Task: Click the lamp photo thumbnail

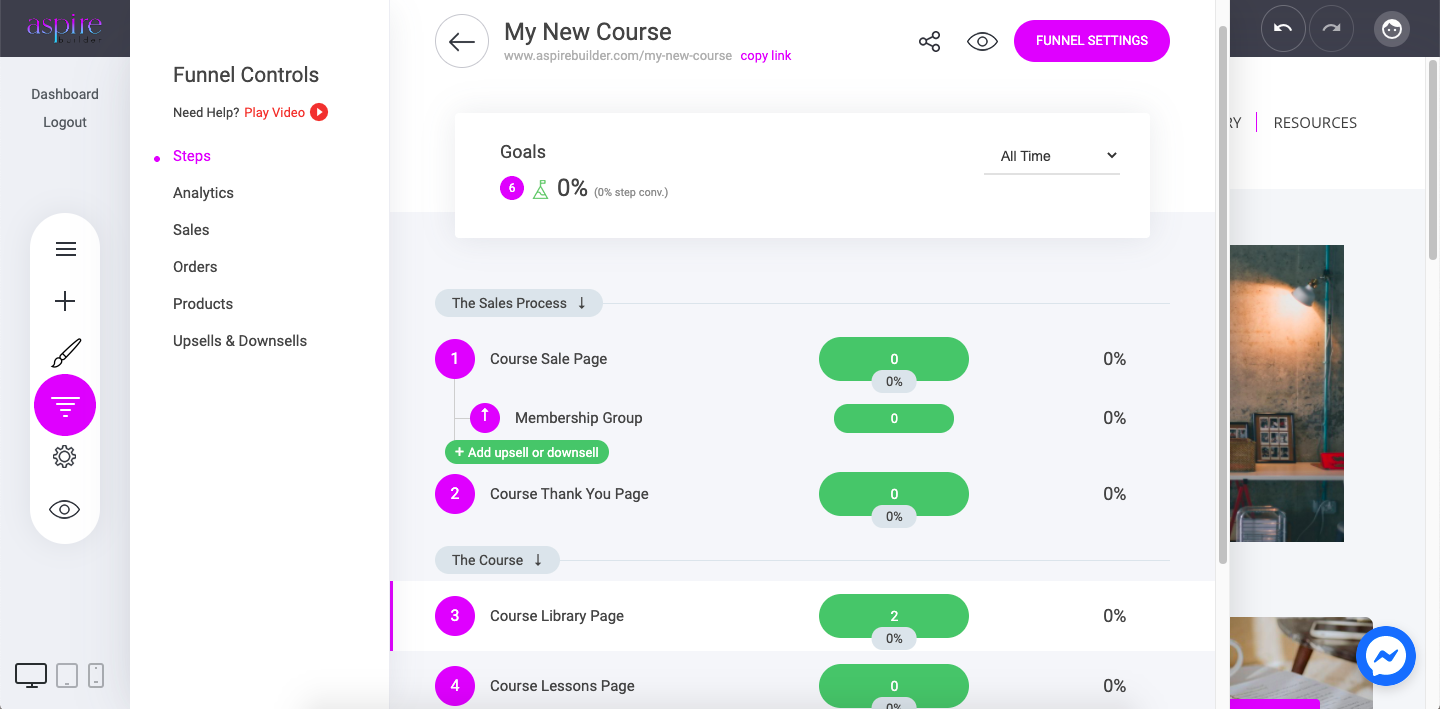Action: [1286, 393]
